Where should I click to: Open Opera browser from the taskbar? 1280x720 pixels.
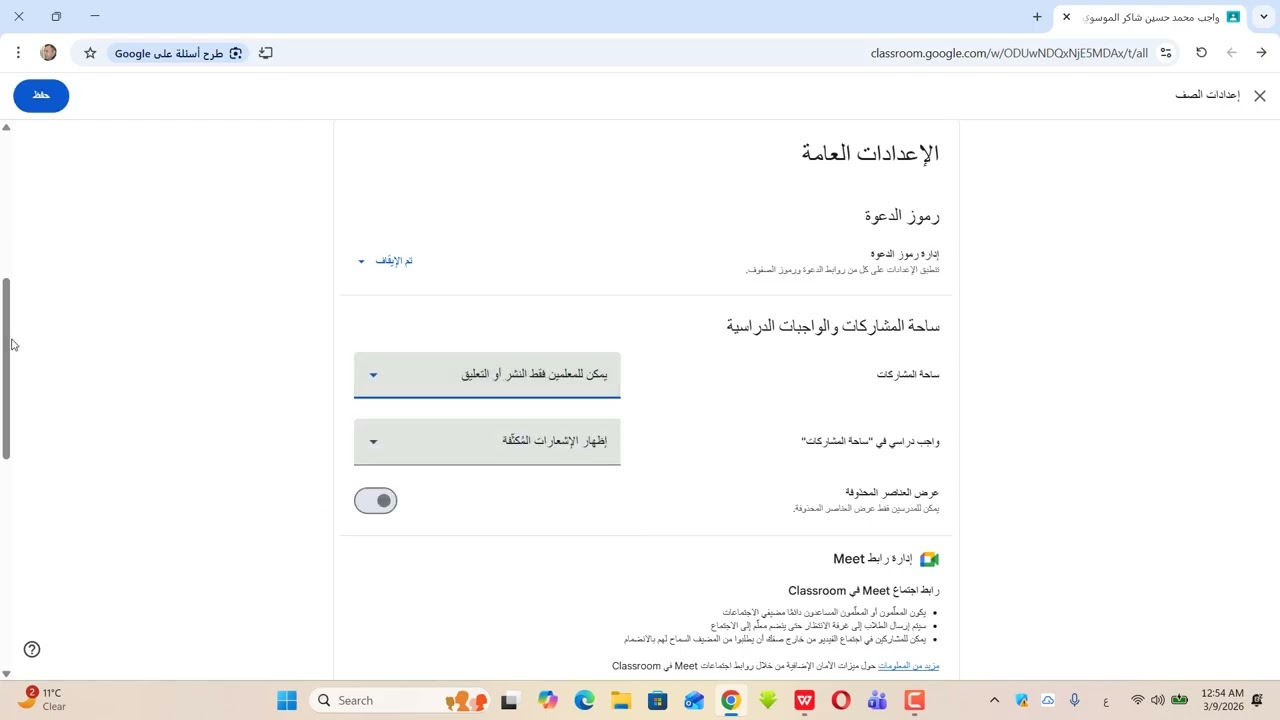(841, 701)
